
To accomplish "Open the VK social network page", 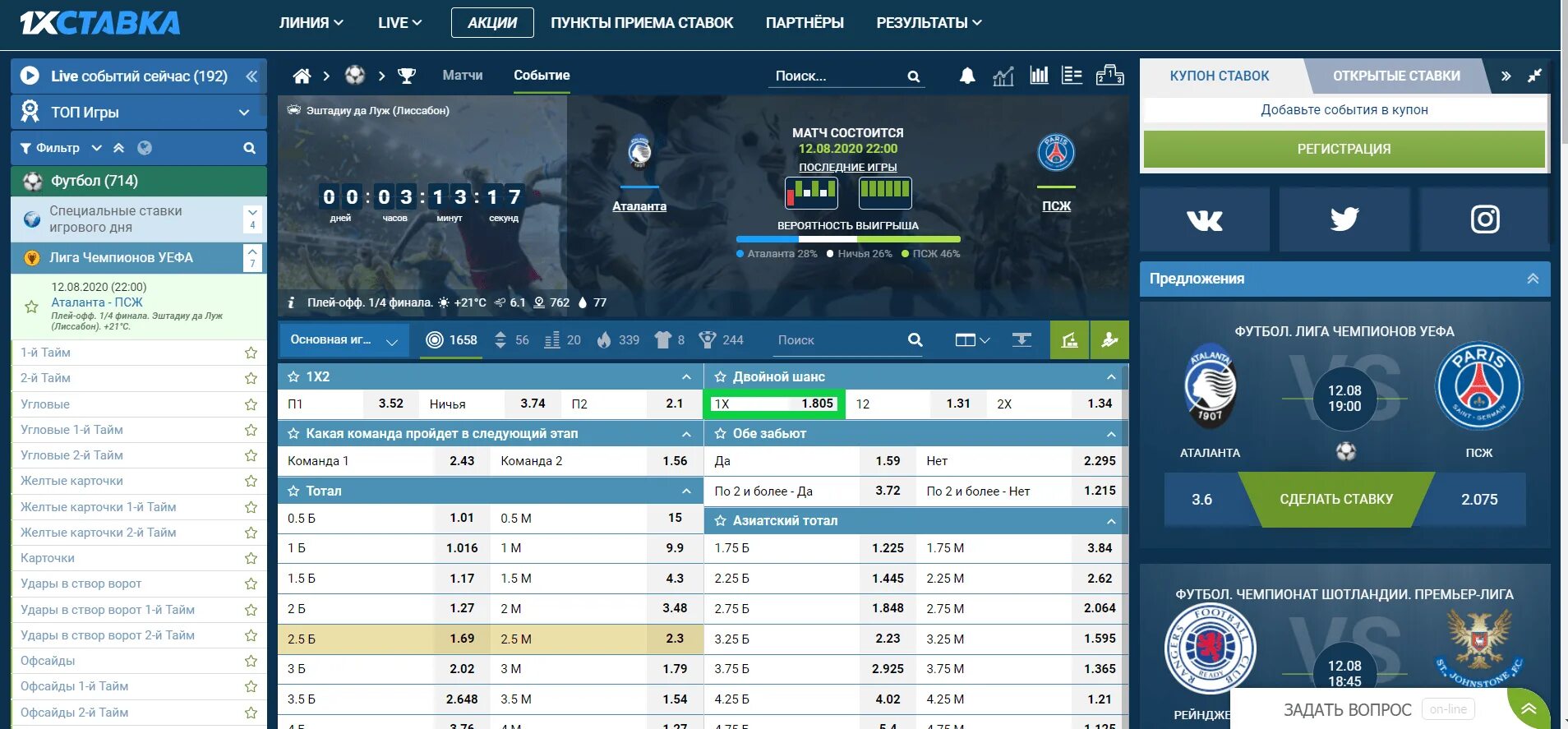I will click(x=1205, y=219).
